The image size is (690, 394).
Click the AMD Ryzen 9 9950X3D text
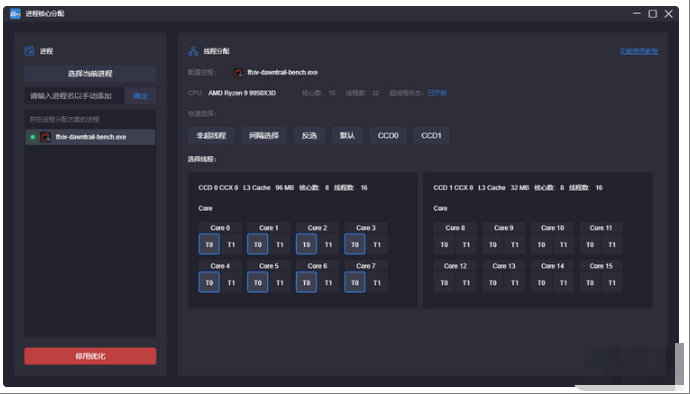[x=242, y=93]
